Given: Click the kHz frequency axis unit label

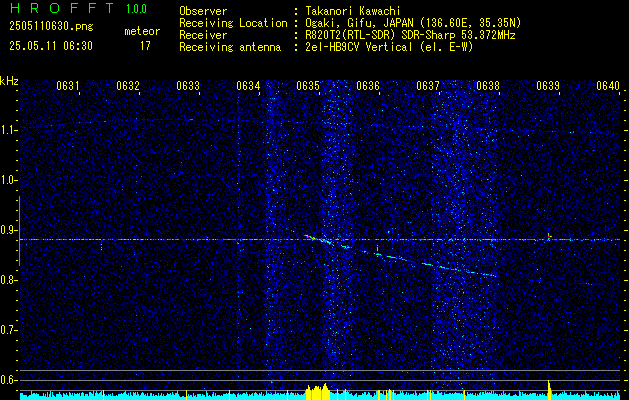Looking at the screenshot, I should [x=9, y=81].
